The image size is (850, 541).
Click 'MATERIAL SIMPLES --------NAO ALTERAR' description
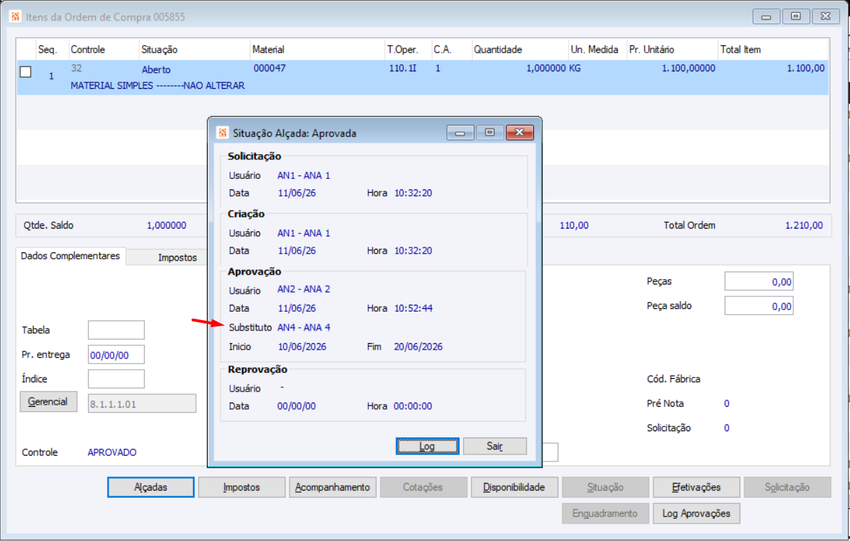tap(158, 86)
